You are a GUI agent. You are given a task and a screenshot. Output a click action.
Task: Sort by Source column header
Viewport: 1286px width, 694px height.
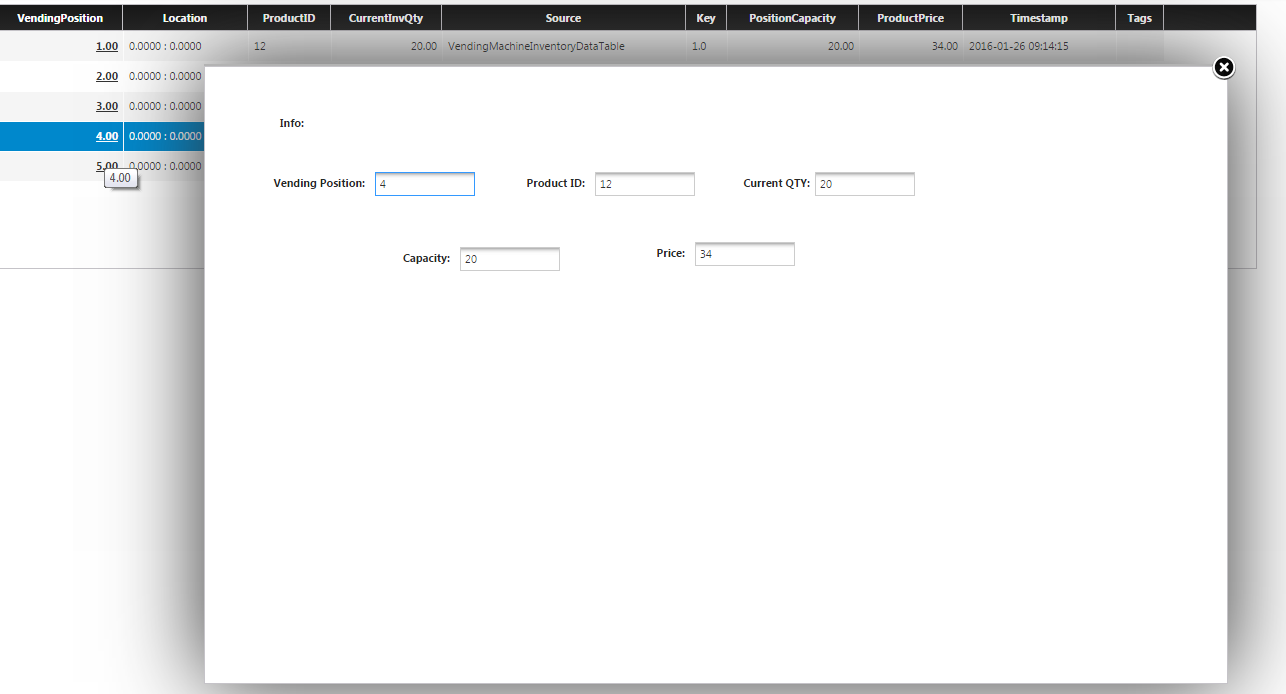563,18
